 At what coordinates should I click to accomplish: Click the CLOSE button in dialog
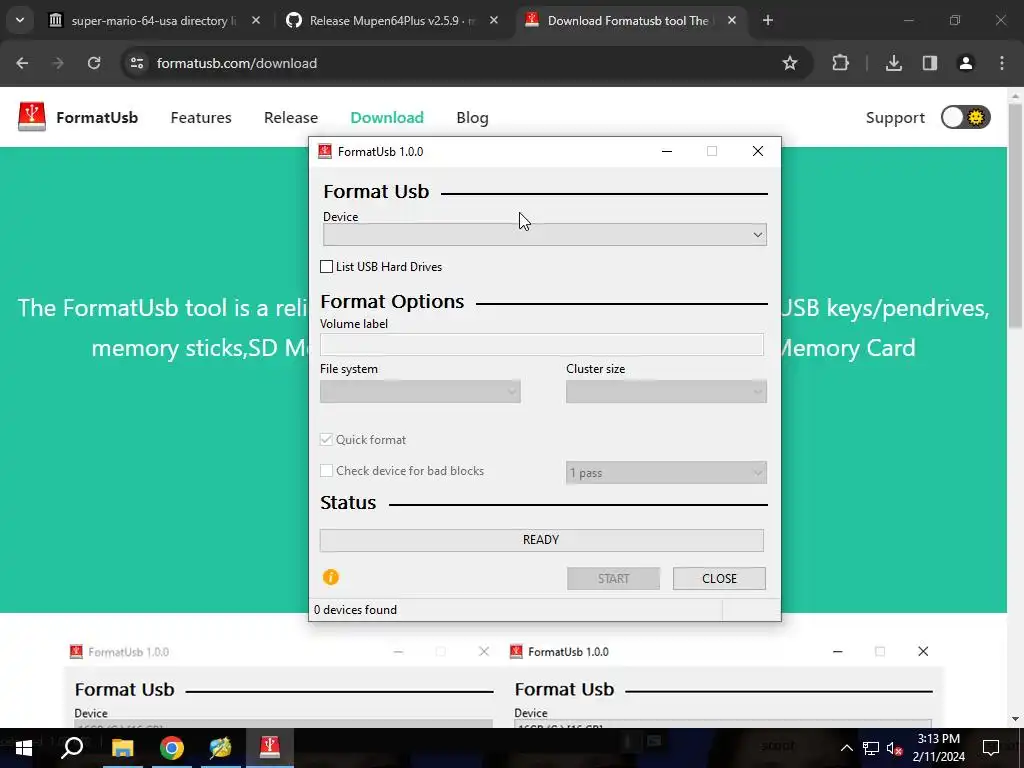tap(719, 579)
